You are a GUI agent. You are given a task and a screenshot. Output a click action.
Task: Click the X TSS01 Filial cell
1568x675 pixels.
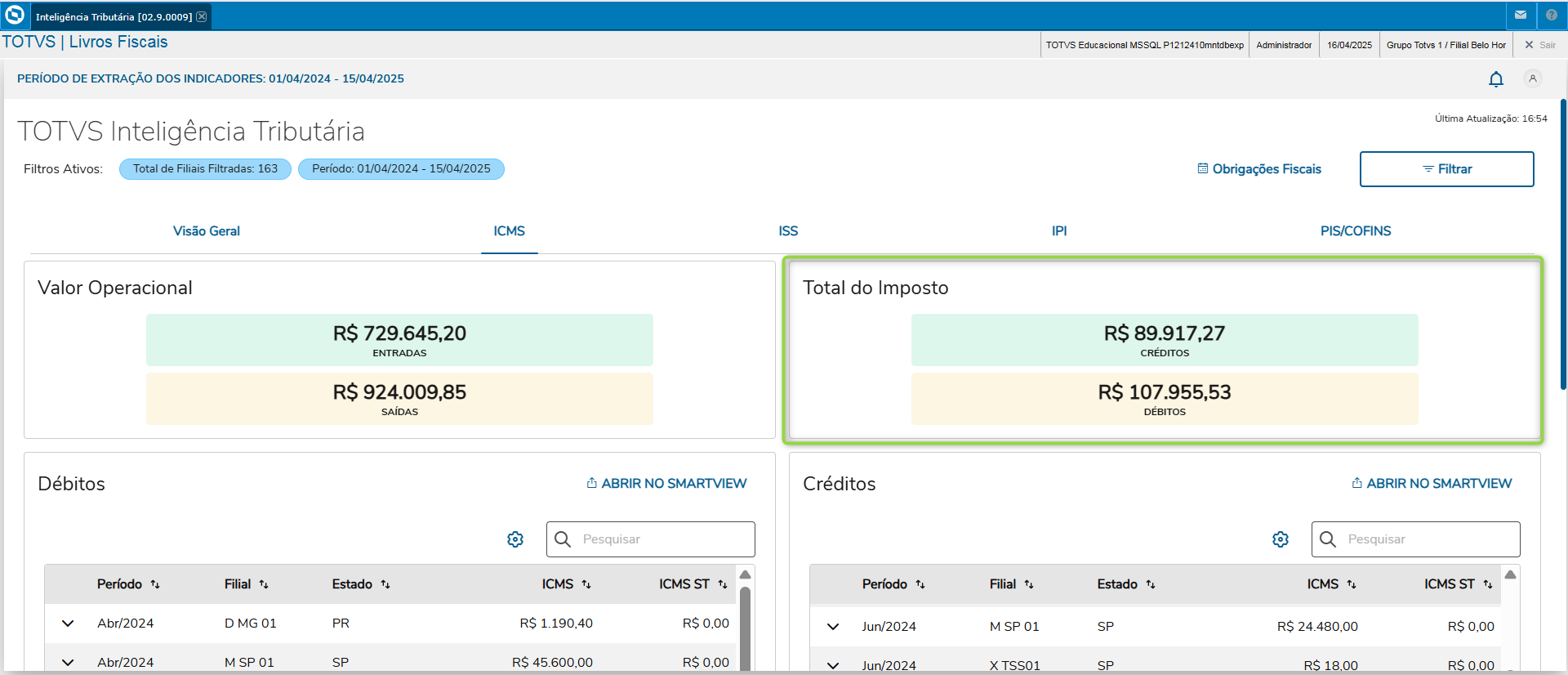point(1015,665)
